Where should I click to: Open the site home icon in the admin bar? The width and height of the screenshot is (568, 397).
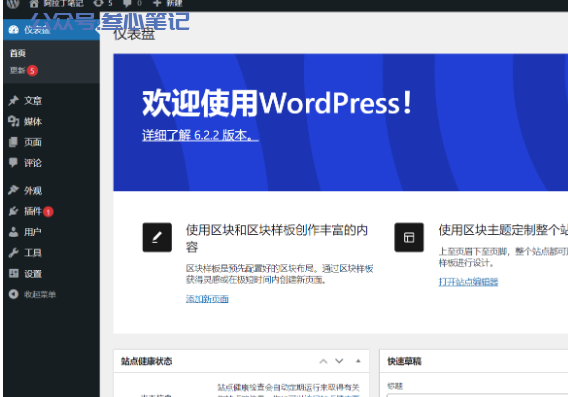coord(34,4)
